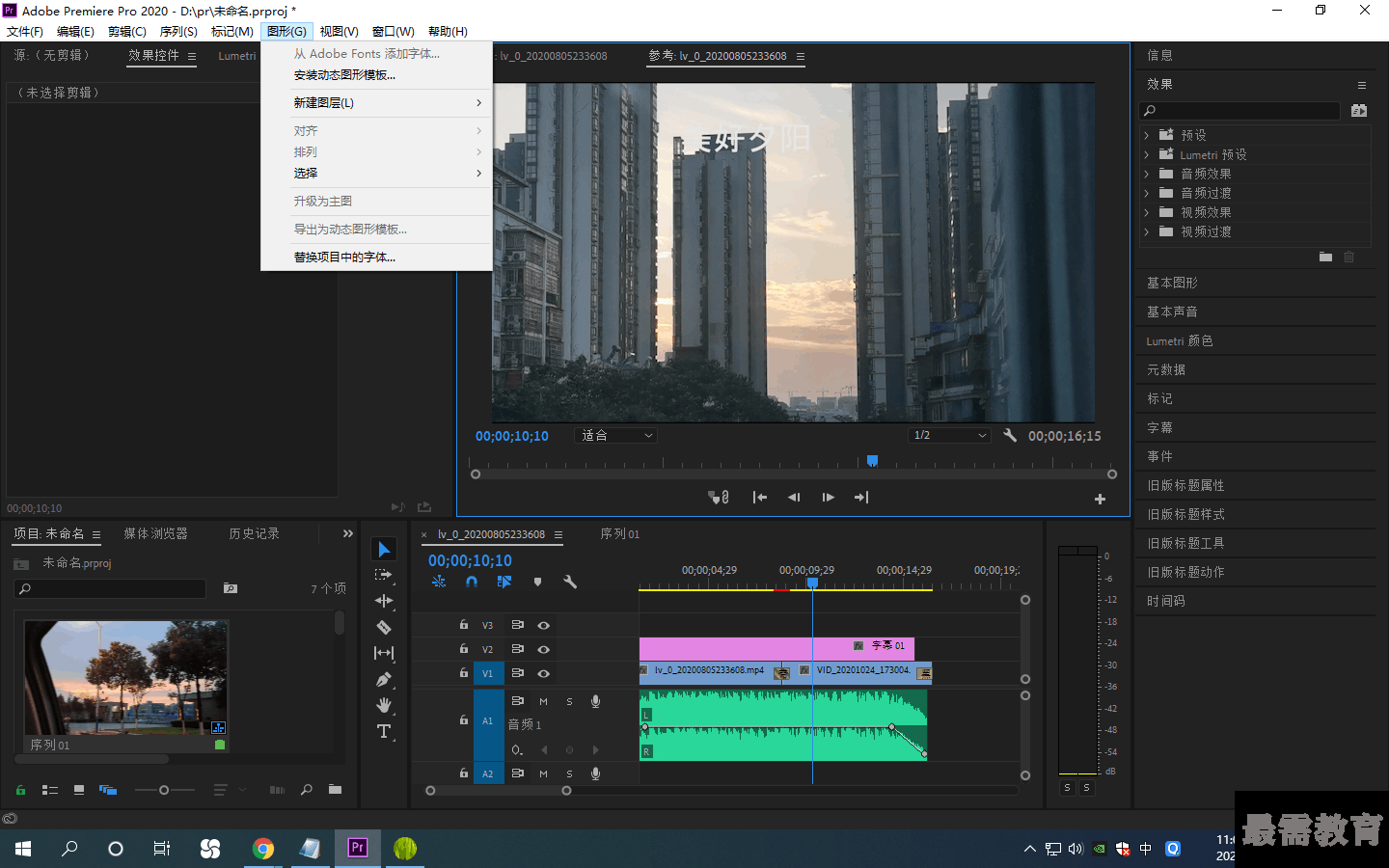Navigate up one folder in project panel
Screen dimensions: 1389x868
(x=21, y=563)
